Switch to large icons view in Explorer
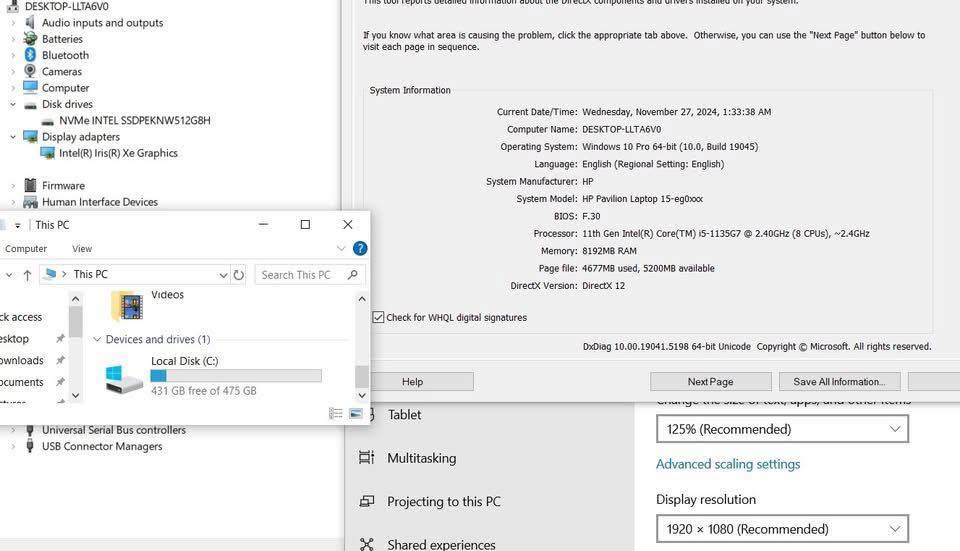The image size is (960, 551). [355, 413]
